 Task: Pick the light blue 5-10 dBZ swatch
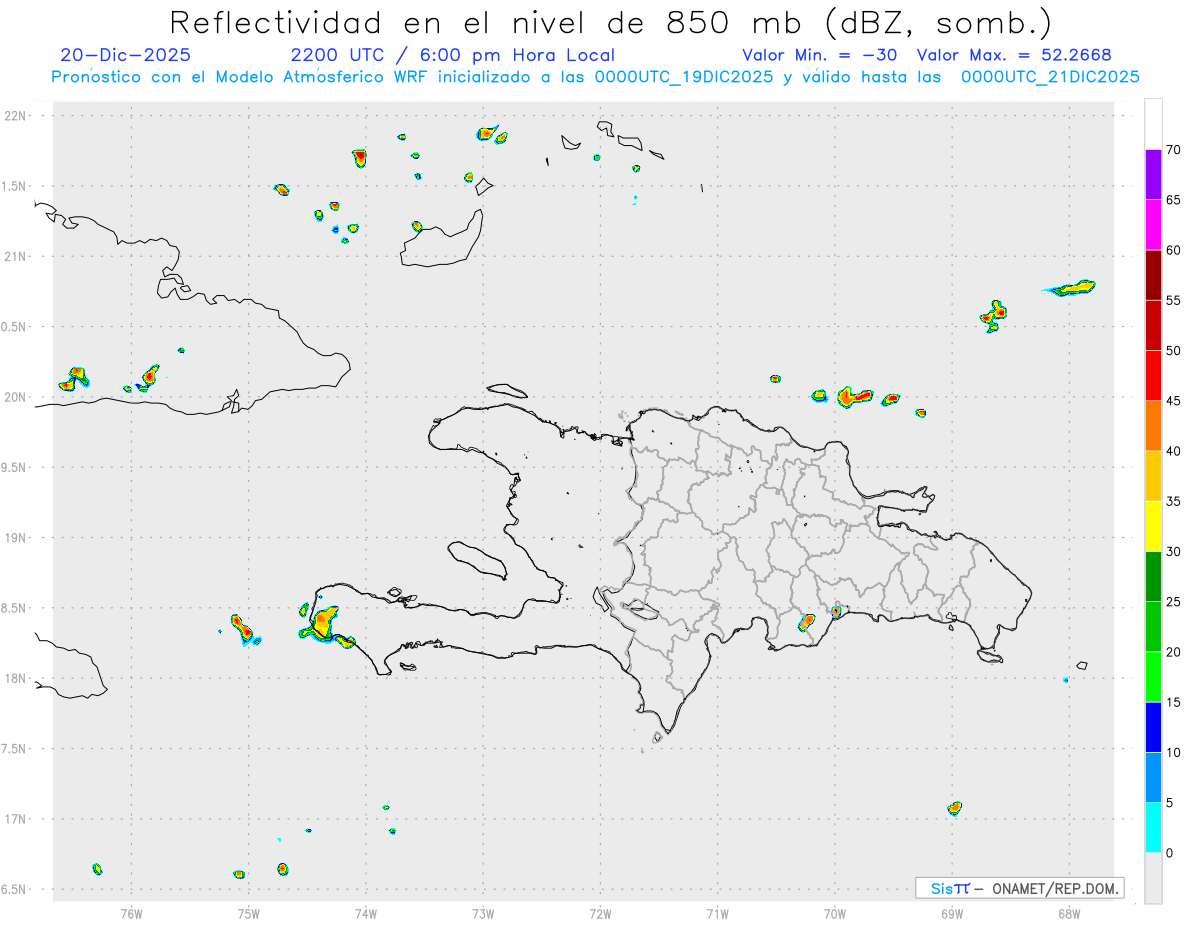pos(1153,778)
